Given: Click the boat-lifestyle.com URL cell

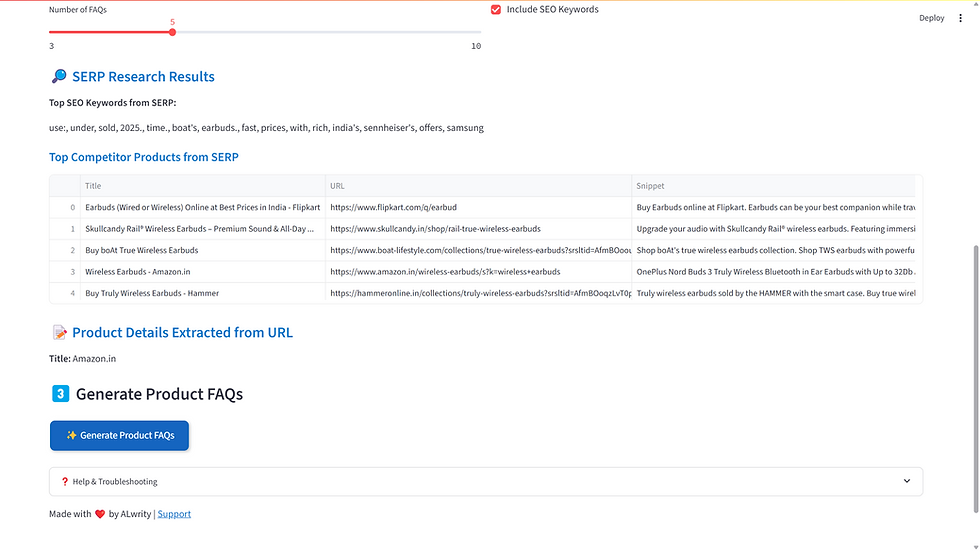Looking at the screenshot, I should pyautogui.click(x=478, y=250).
